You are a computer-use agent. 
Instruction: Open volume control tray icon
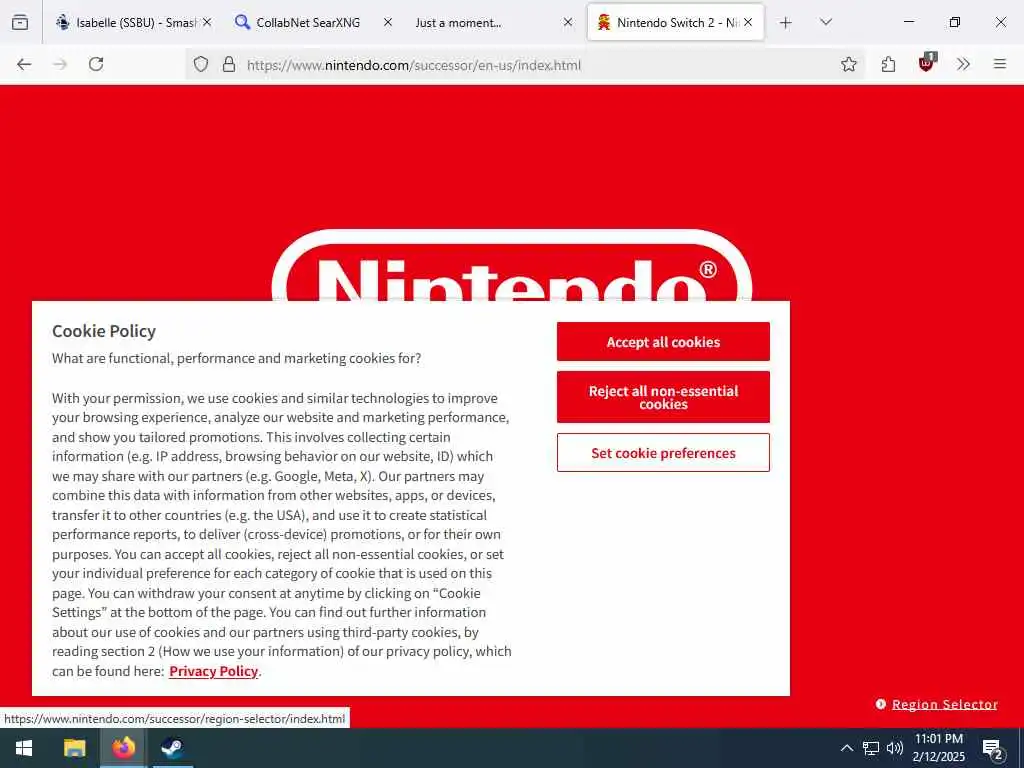(895, 748)
